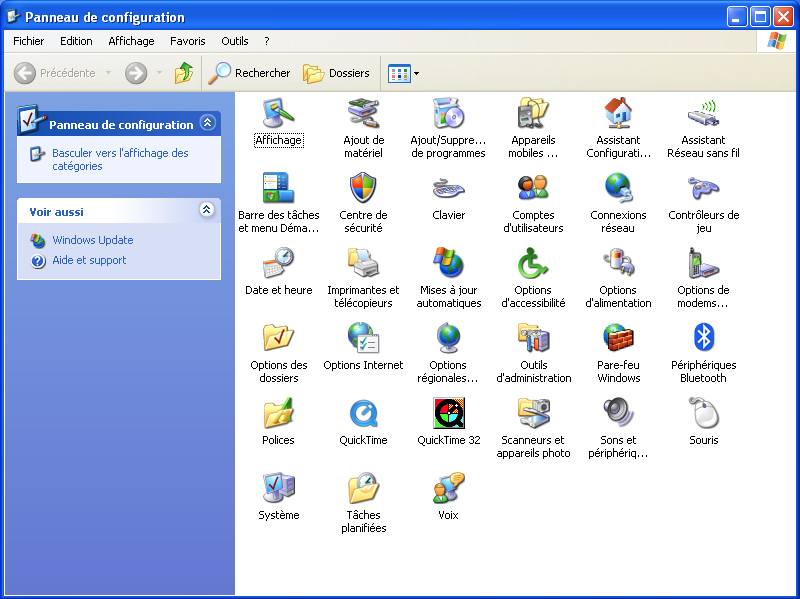Open Mises à jour automatiques icon

448,263
